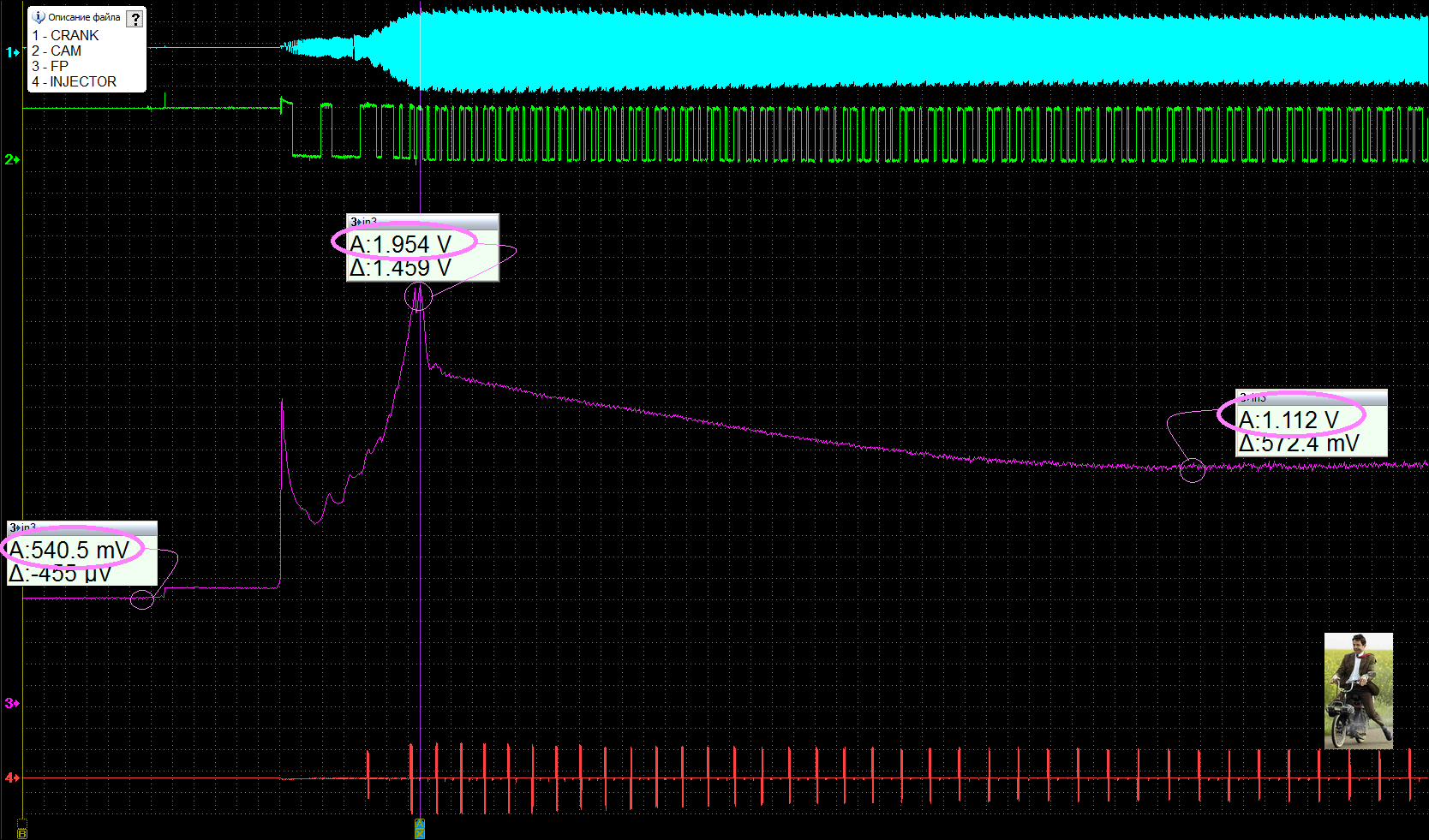Viewport: 1429px width, 840px height.
Task: Click the yellow B cursor marker
Action: (22, 833)
